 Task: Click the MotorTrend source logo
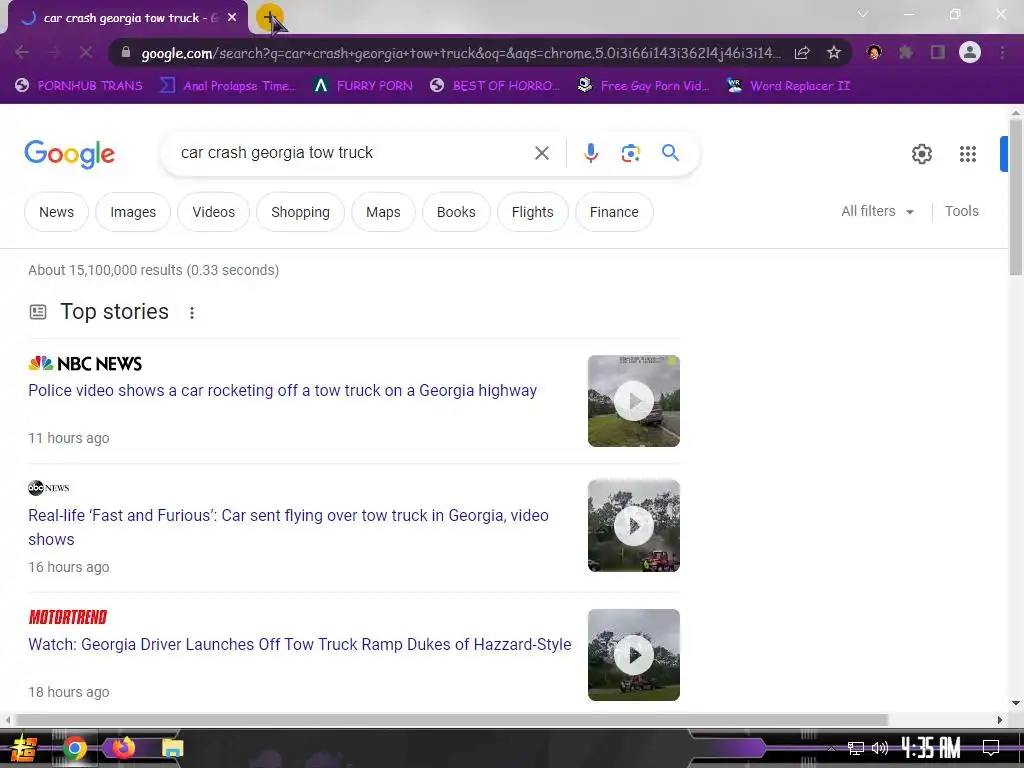(x=67, y=617)
